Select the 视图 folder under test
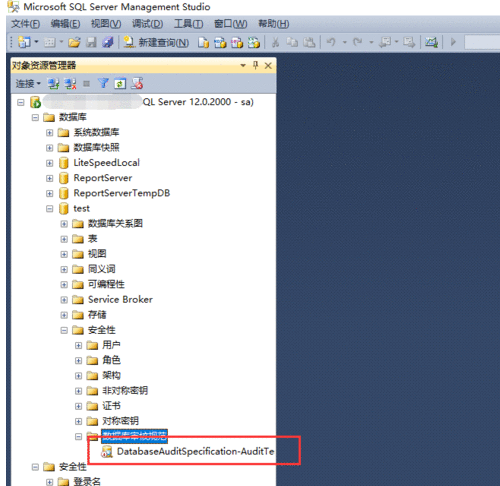This screenshot has height=486, width=500. coord(97,254)
